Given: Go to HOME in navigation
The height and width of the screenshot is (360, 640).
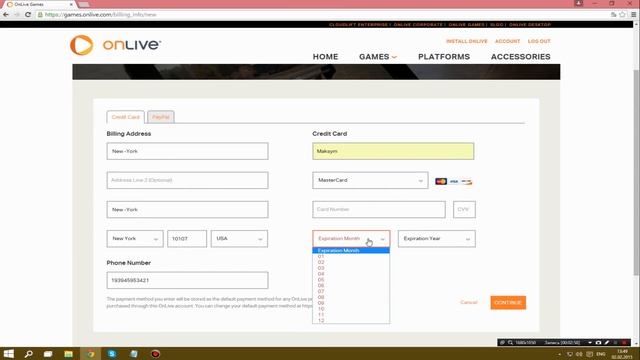Looking at the screenshot, I should tap(325, 57).
